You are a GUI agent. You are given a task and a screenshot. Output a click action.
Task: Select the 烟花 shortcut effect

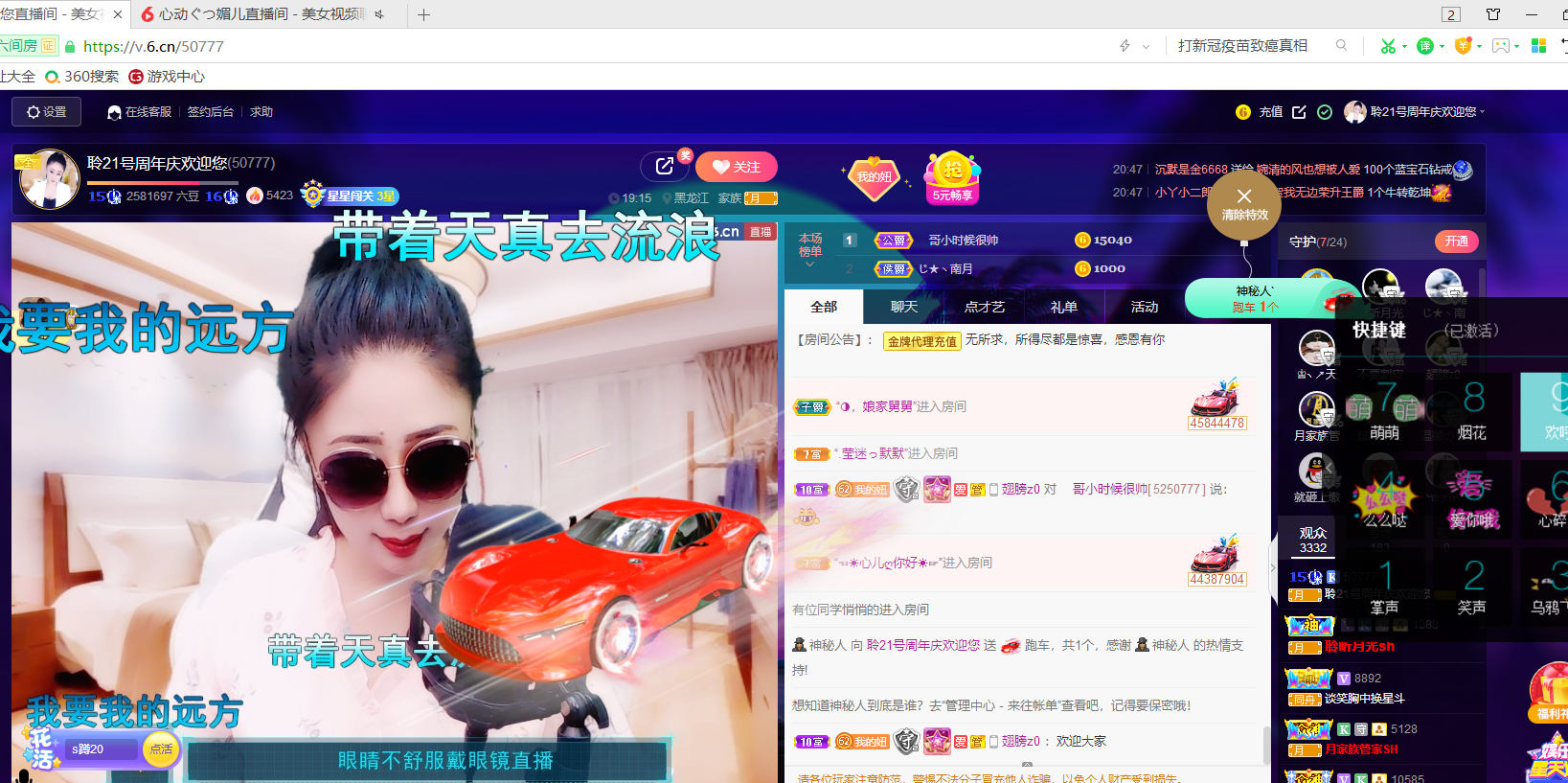pyautogui.click(x=1472, y=410)
